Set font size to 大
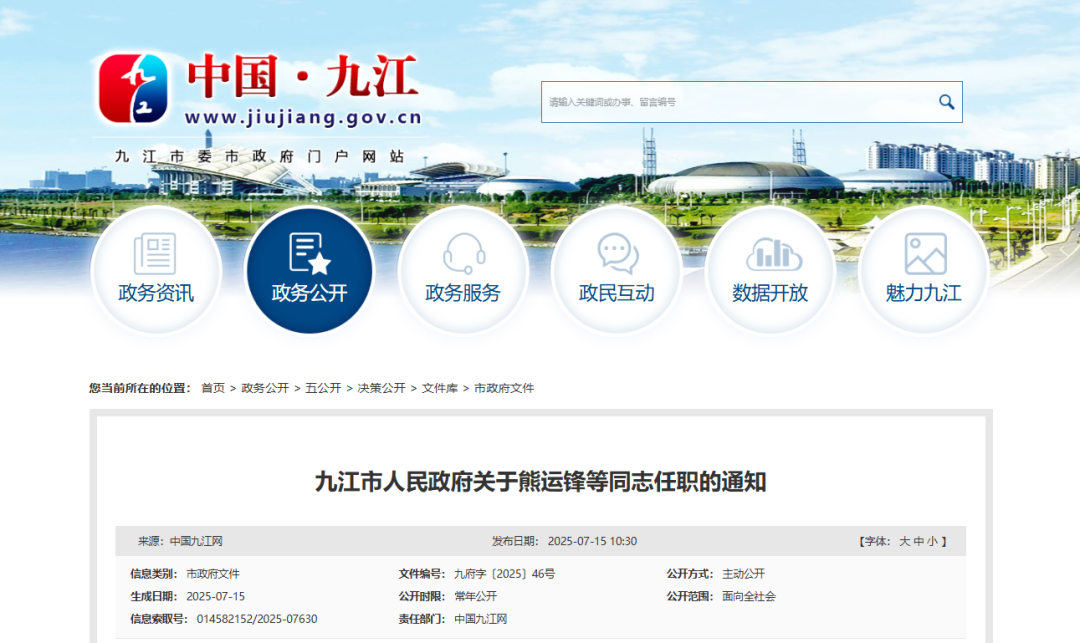The height and width of the screenshot is (643, 1080). pos(904,541)
